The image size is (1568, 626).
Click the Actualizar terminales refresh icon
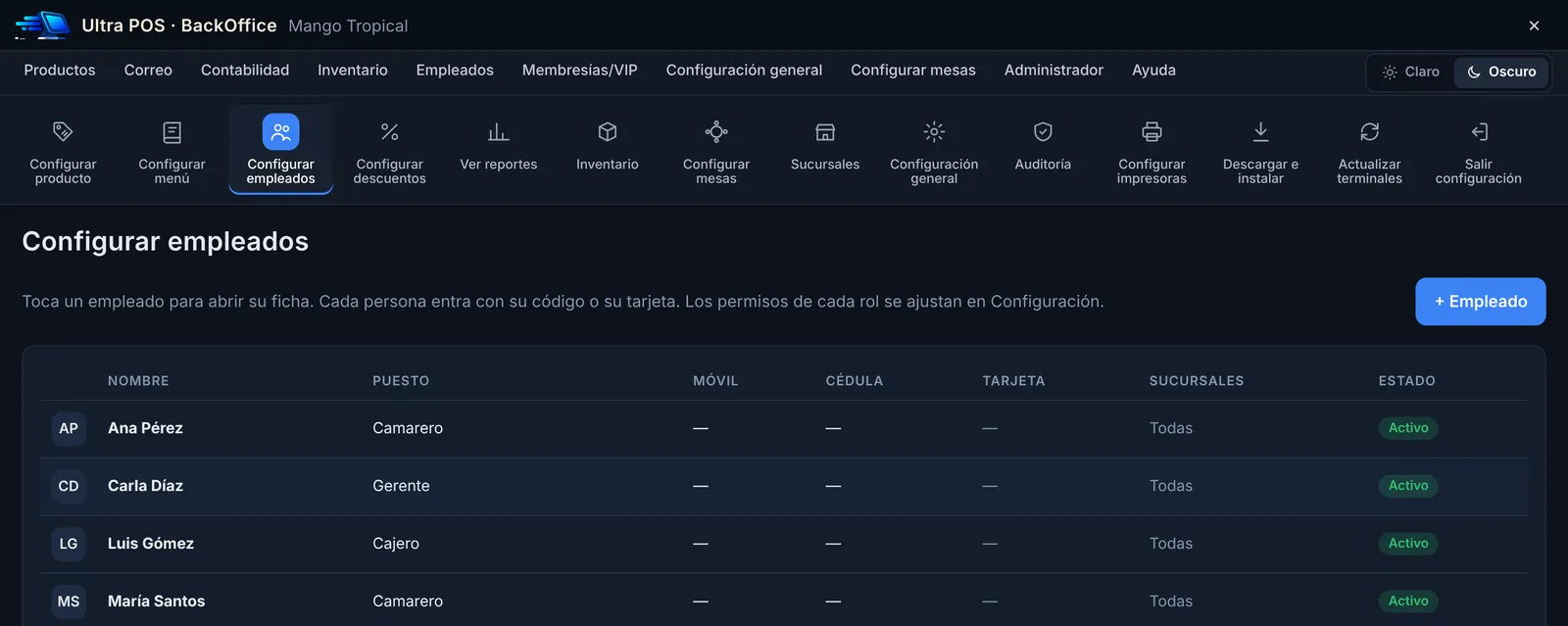pyautogui.click(x=1369, y=131)
